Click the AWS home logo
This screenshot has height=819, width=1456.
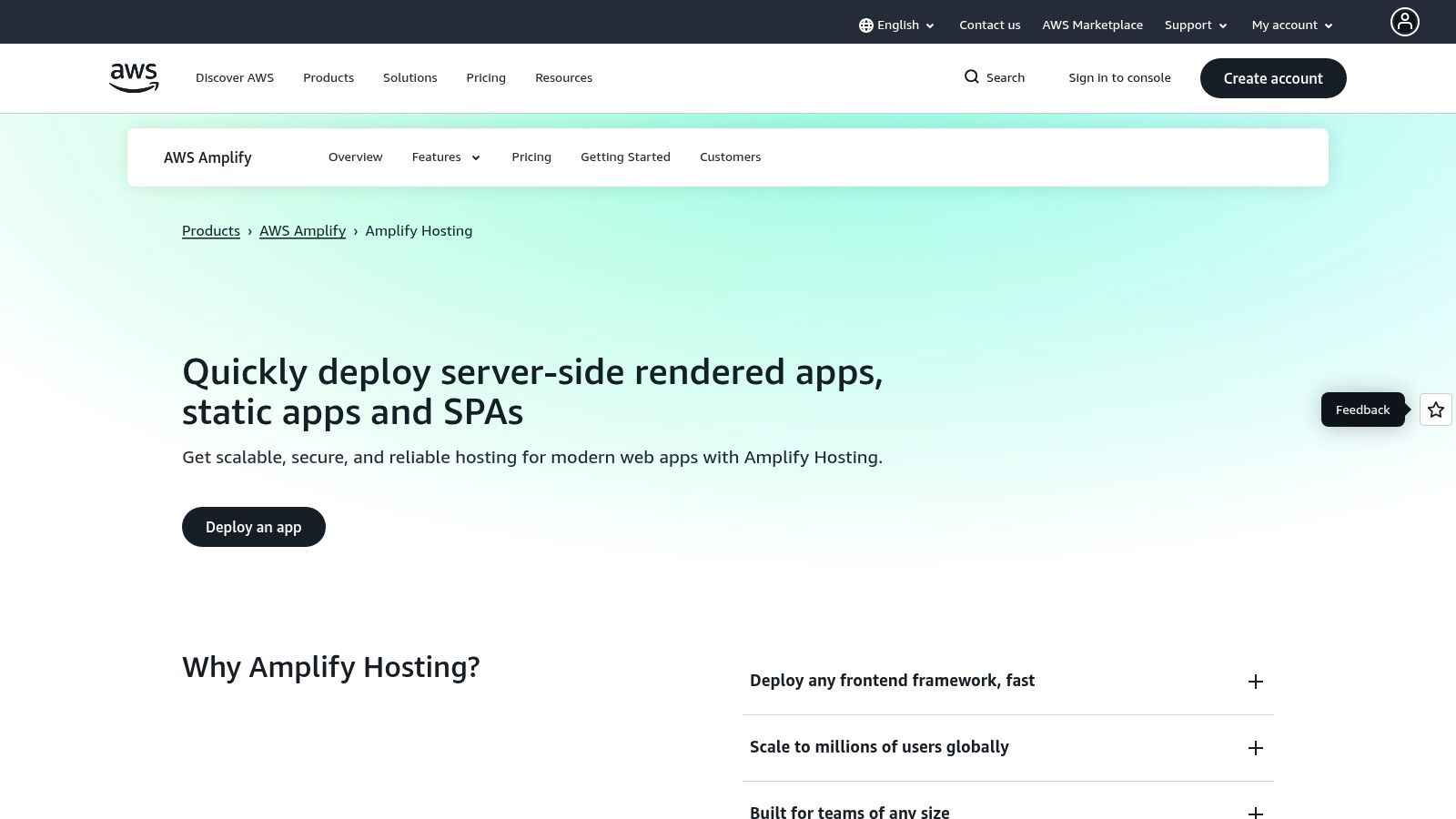[133, 77]
